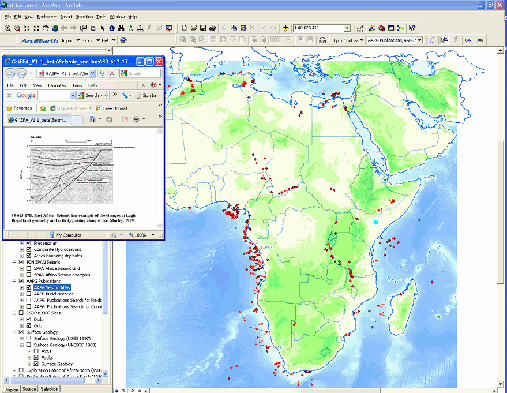Check the SPAN Africa Seismic examples layer box
507x393 pixels.
[29, 275]
